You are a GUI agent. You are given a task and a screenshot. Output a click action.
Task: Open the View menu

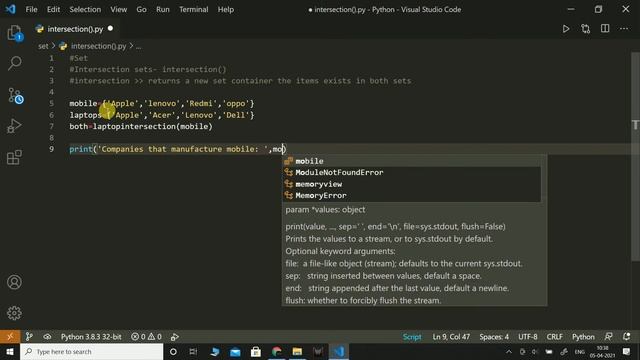tap(118, 9)
